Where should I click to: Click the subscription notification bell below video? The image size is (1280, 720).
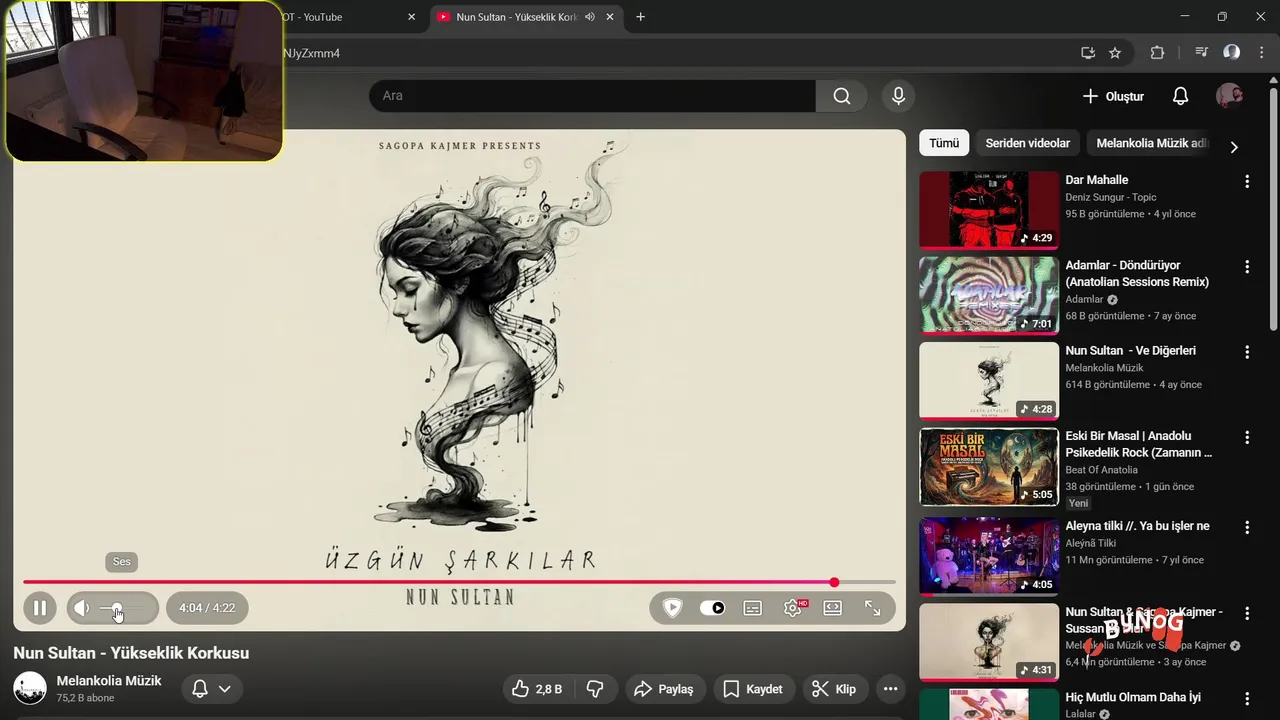[x=200, y=689]
